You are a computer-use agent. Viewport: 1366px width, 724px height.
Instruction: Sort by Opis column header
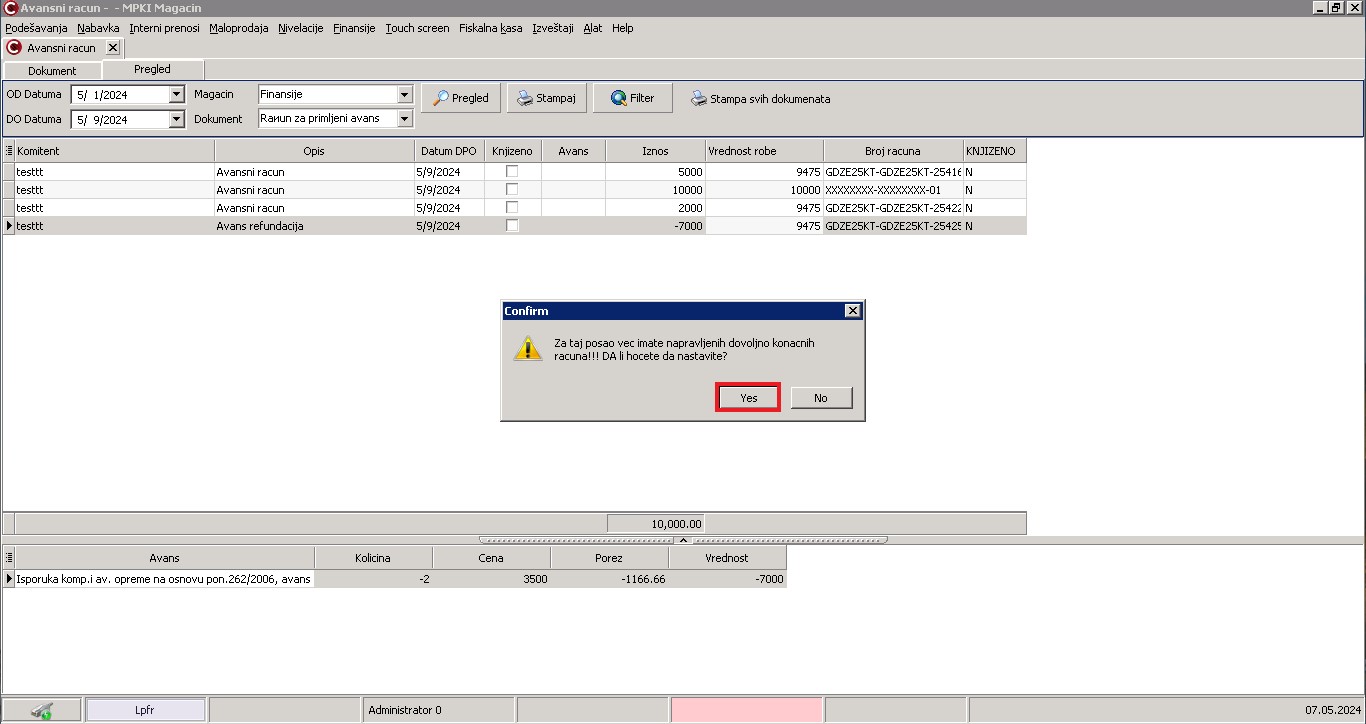(315, 151)
